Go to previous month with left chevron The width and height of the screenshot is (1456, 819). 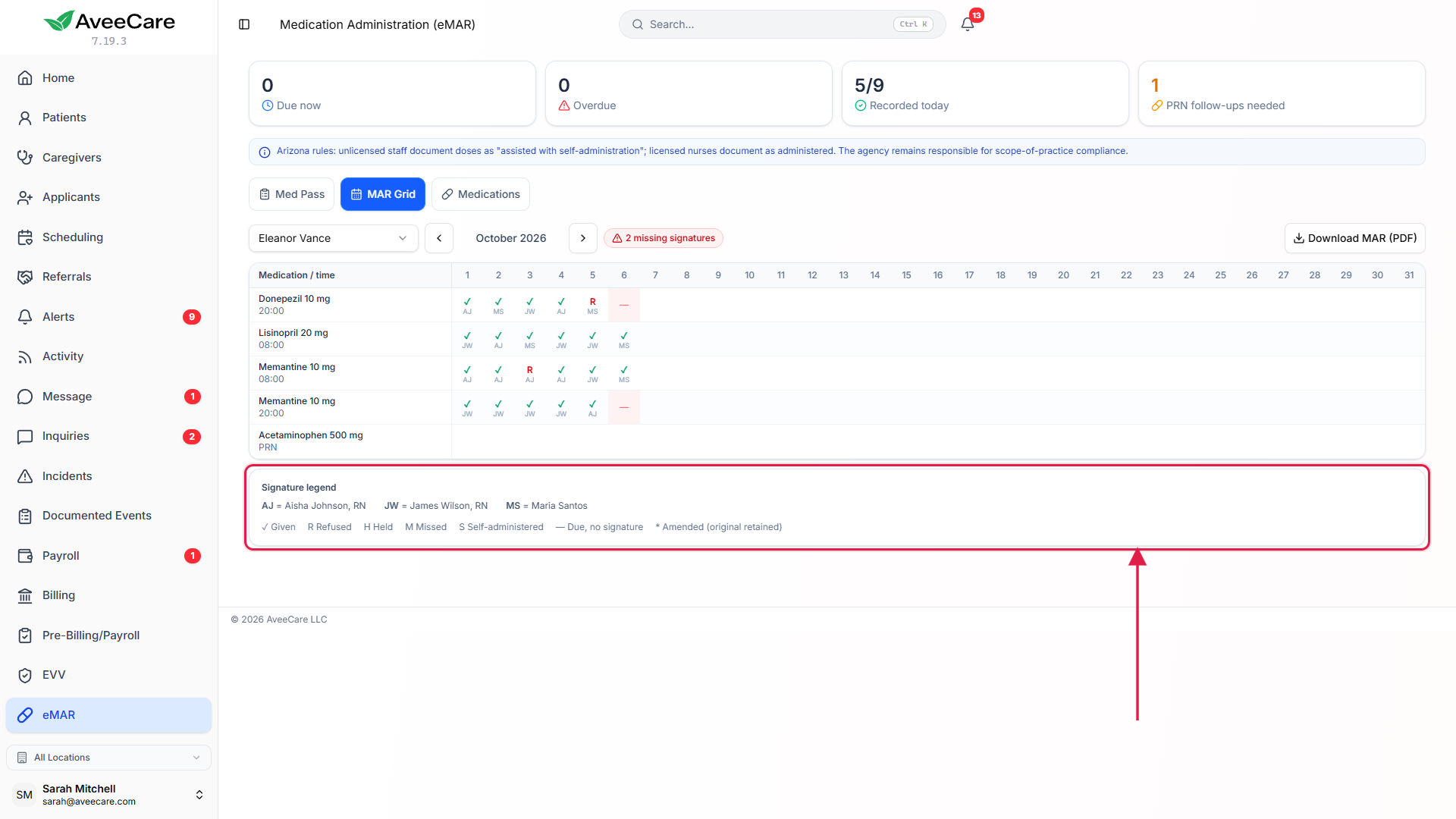click(439, 238)
